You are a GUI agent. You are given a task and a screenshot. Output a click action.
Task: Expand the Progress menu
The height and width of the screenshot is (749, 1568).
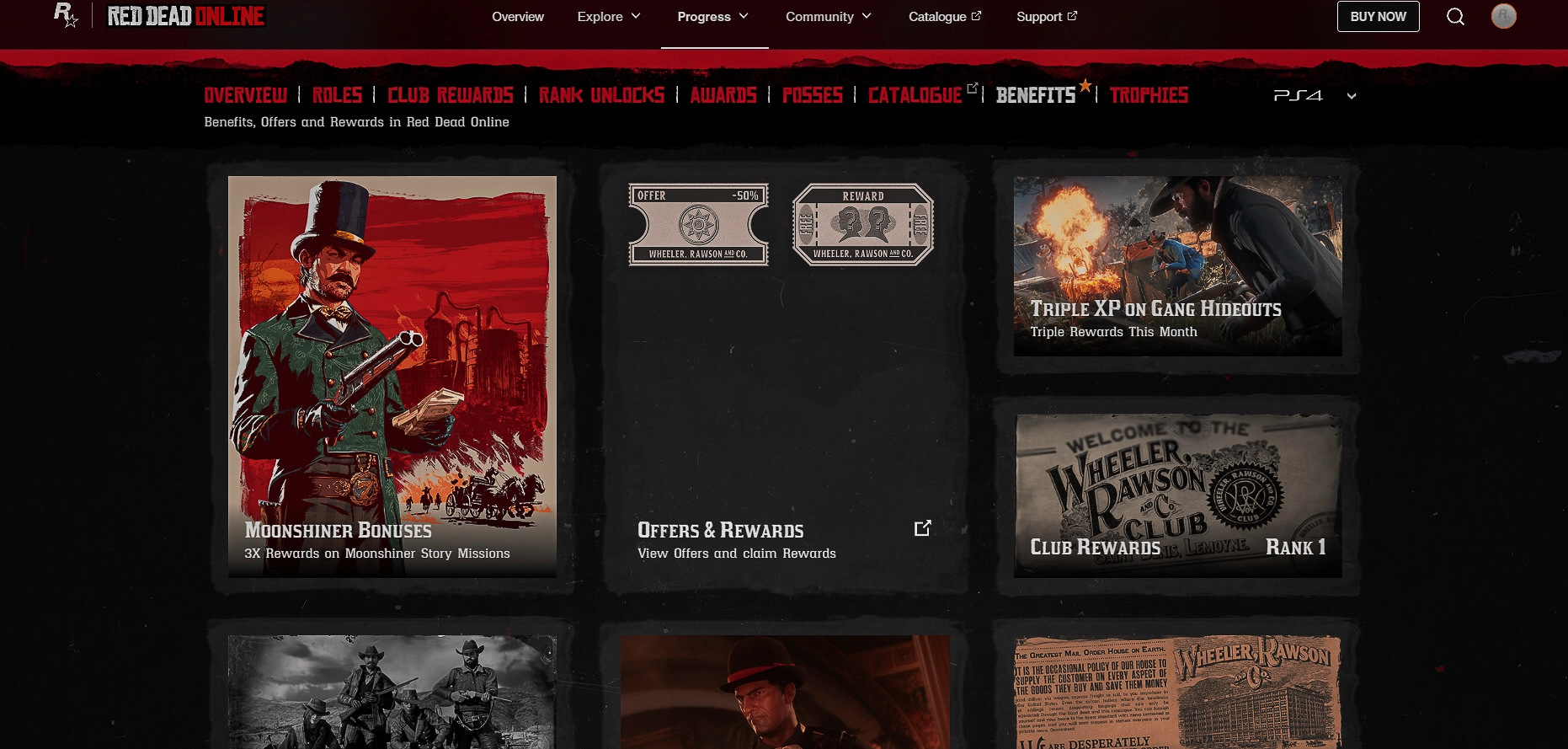(x=713, y=17)
